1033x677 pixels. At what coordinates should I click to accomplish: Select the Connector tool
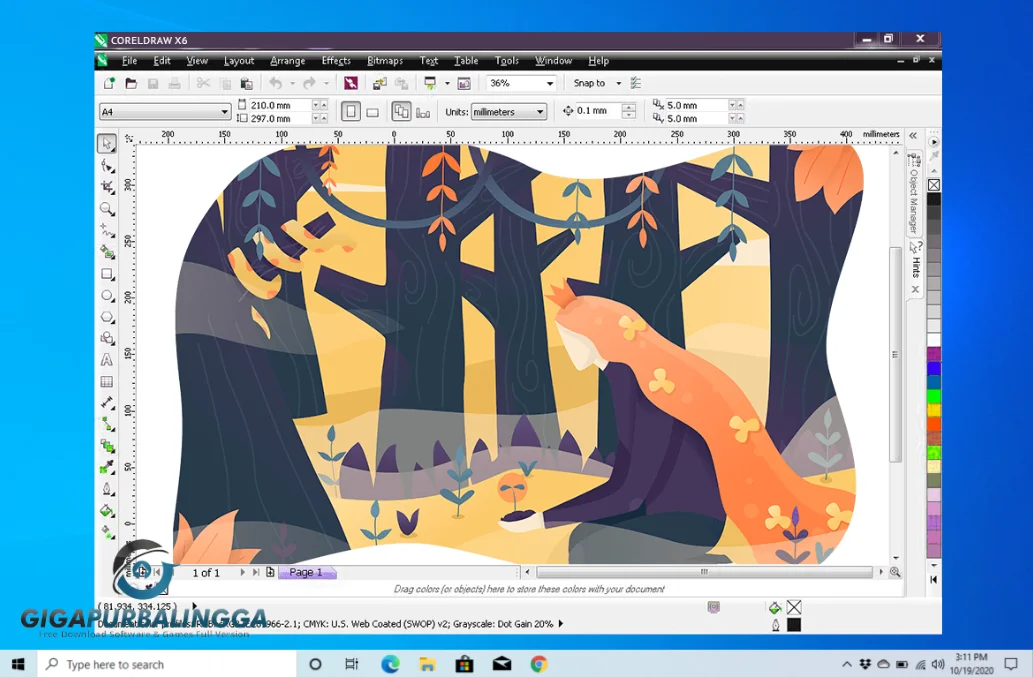107,425
